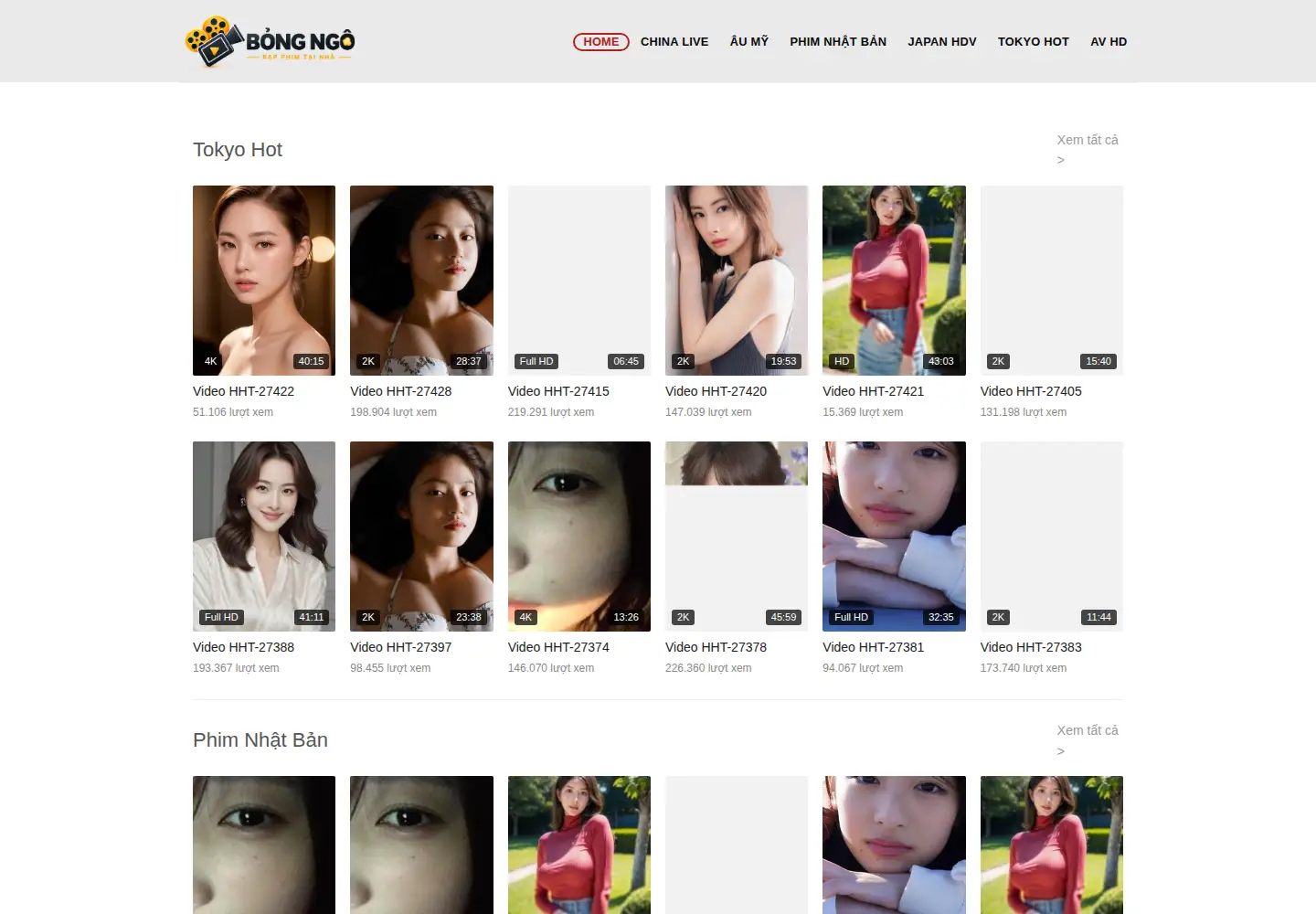The image size is (1316, 914).
Task: Click the title Video HHT-27422
Action: point(243,391)
